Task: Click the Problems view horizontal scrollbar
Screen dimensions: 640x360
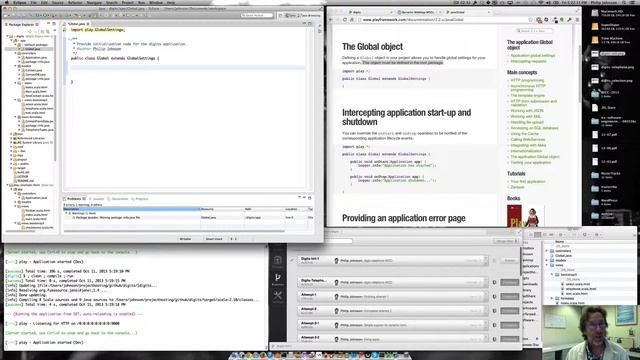Action: pyautogui.click(x=174, y=231)
